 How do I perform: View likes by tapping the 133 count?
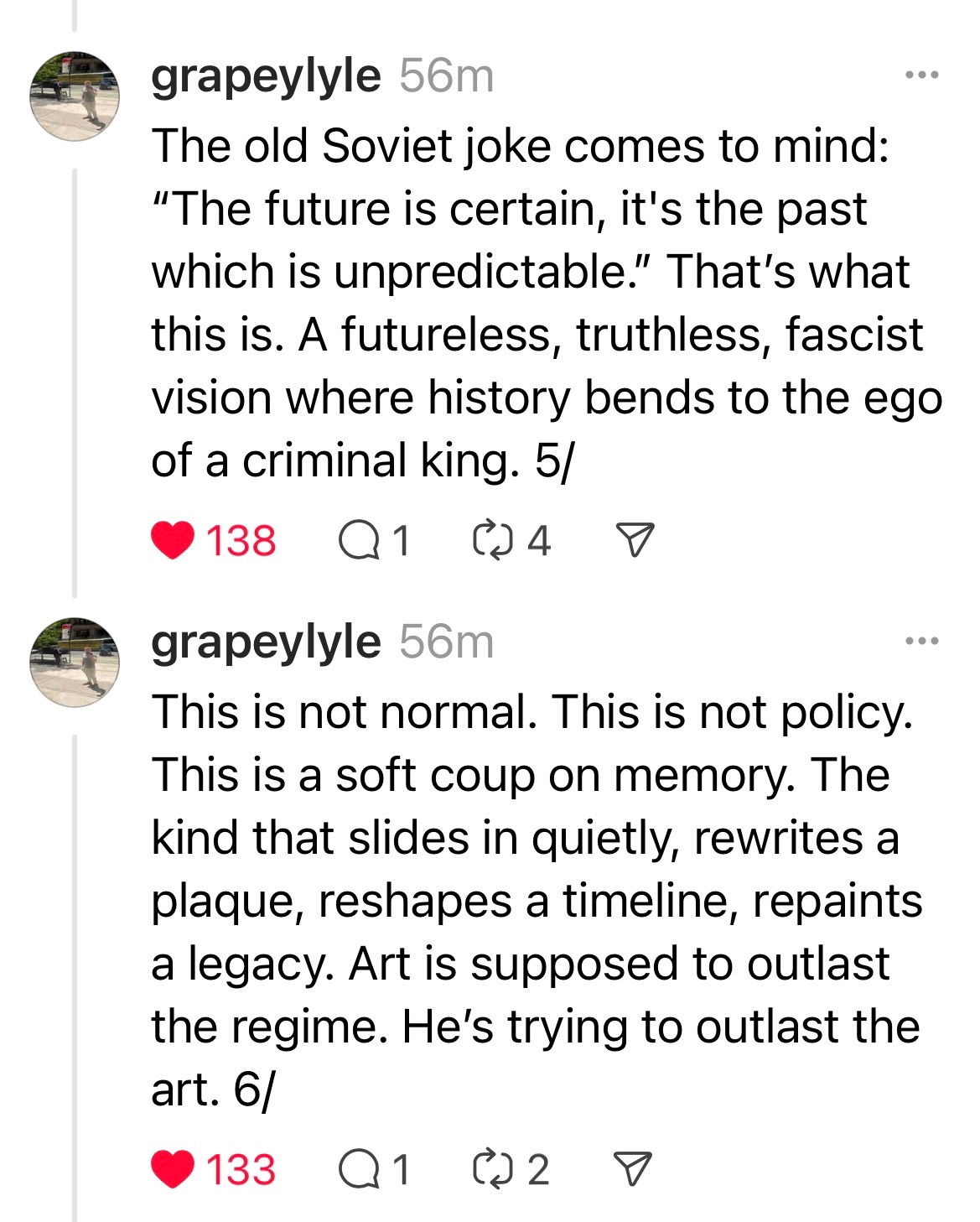click(241, 1169)
